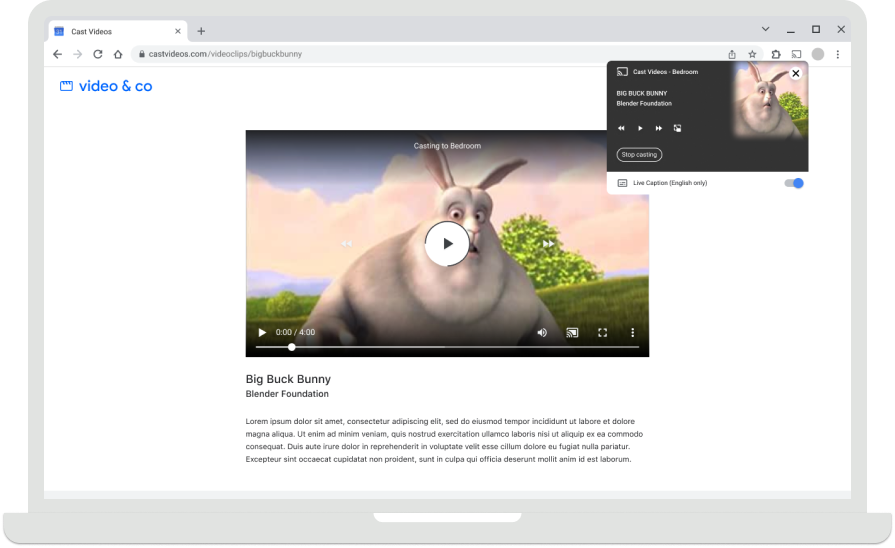Click the media cast icon in Chrome toolbar
This screenshot has height=548, width=895.
[796, 54]
